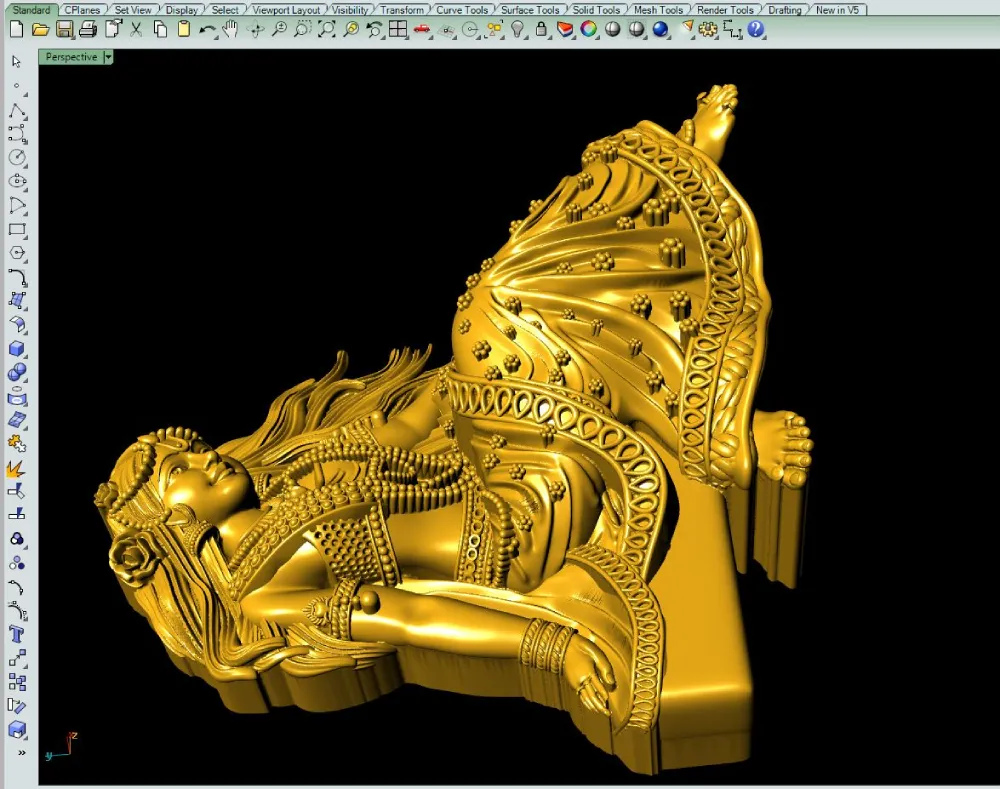Select the Polyline tool in the sidebar

17,110
